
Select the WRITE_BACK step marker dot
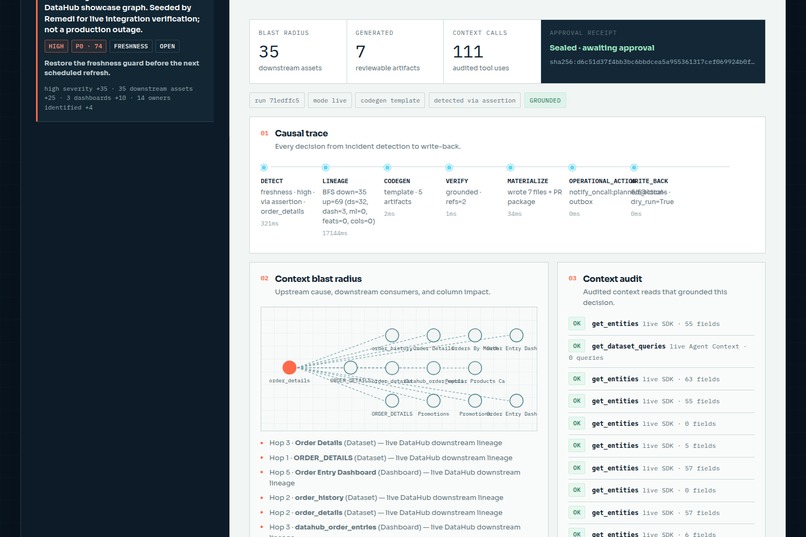(x=634, y=168)
